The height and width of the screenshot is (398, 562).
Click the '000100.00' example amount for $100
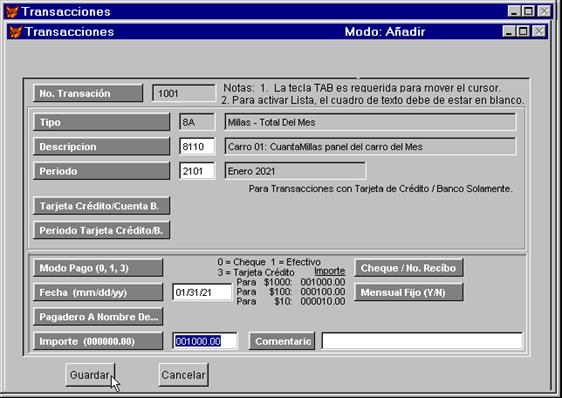(323, 292)
